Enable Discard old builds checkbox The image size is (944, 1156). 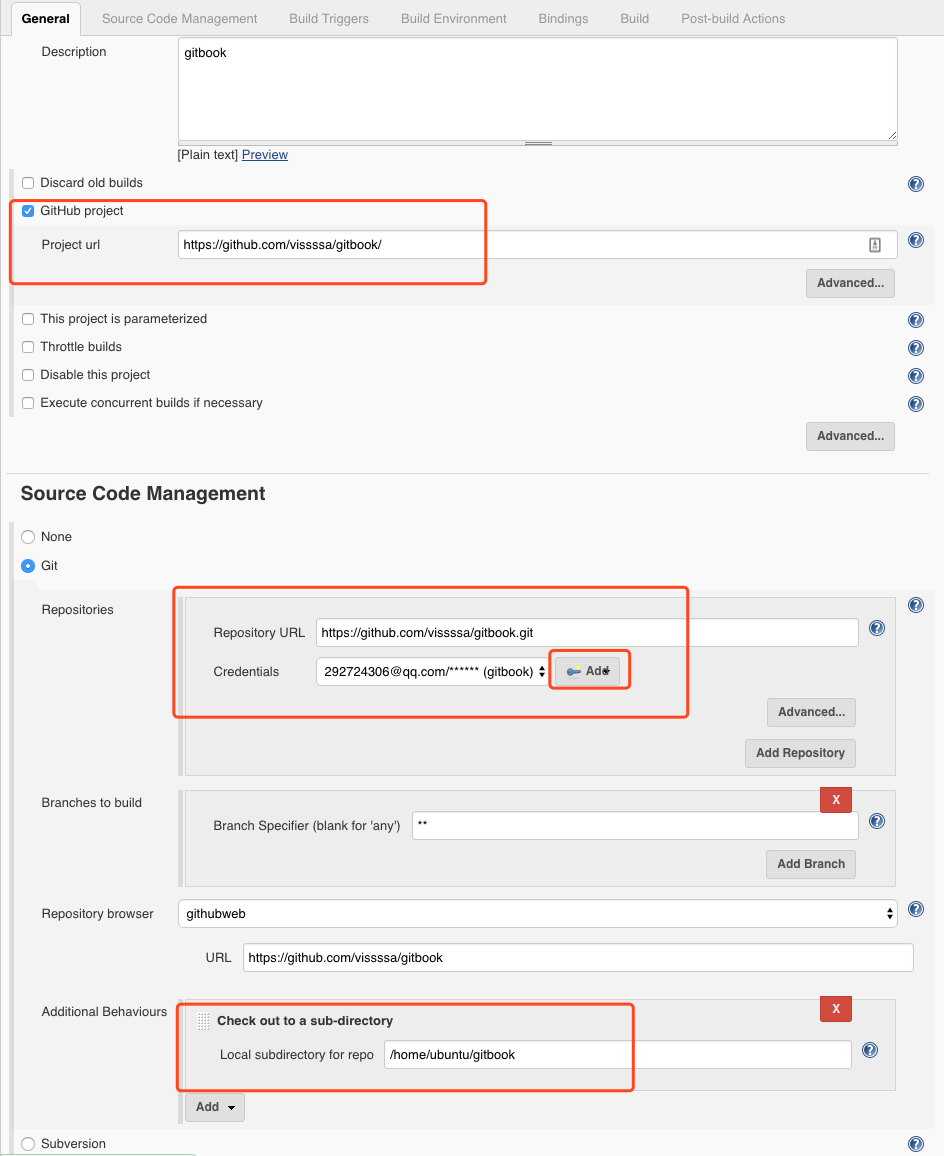pyautogui.click(x=28, y=183)
